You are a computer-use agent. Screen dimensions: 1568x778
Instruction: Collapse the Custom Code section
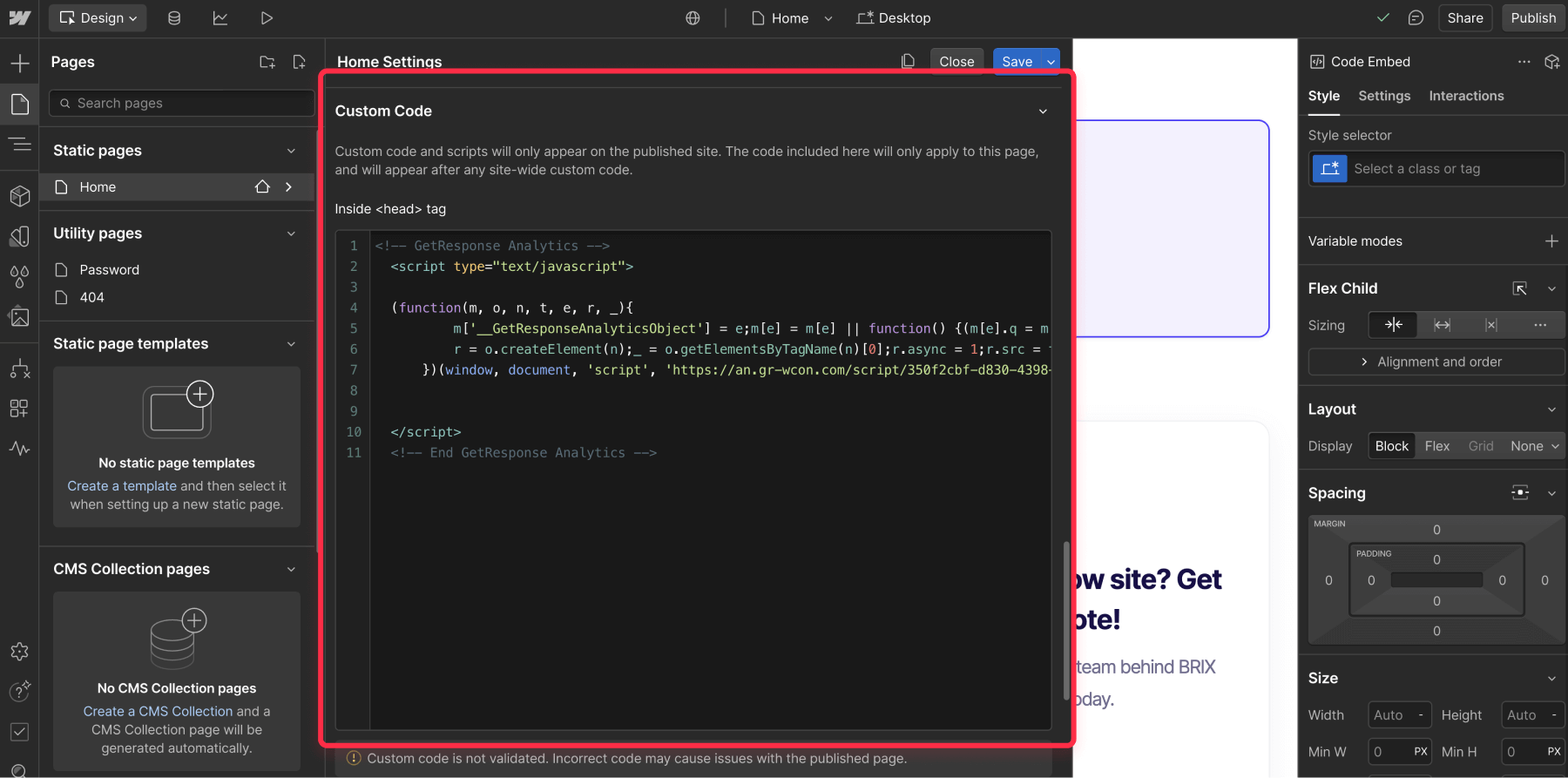click(x=1043, y=112)
